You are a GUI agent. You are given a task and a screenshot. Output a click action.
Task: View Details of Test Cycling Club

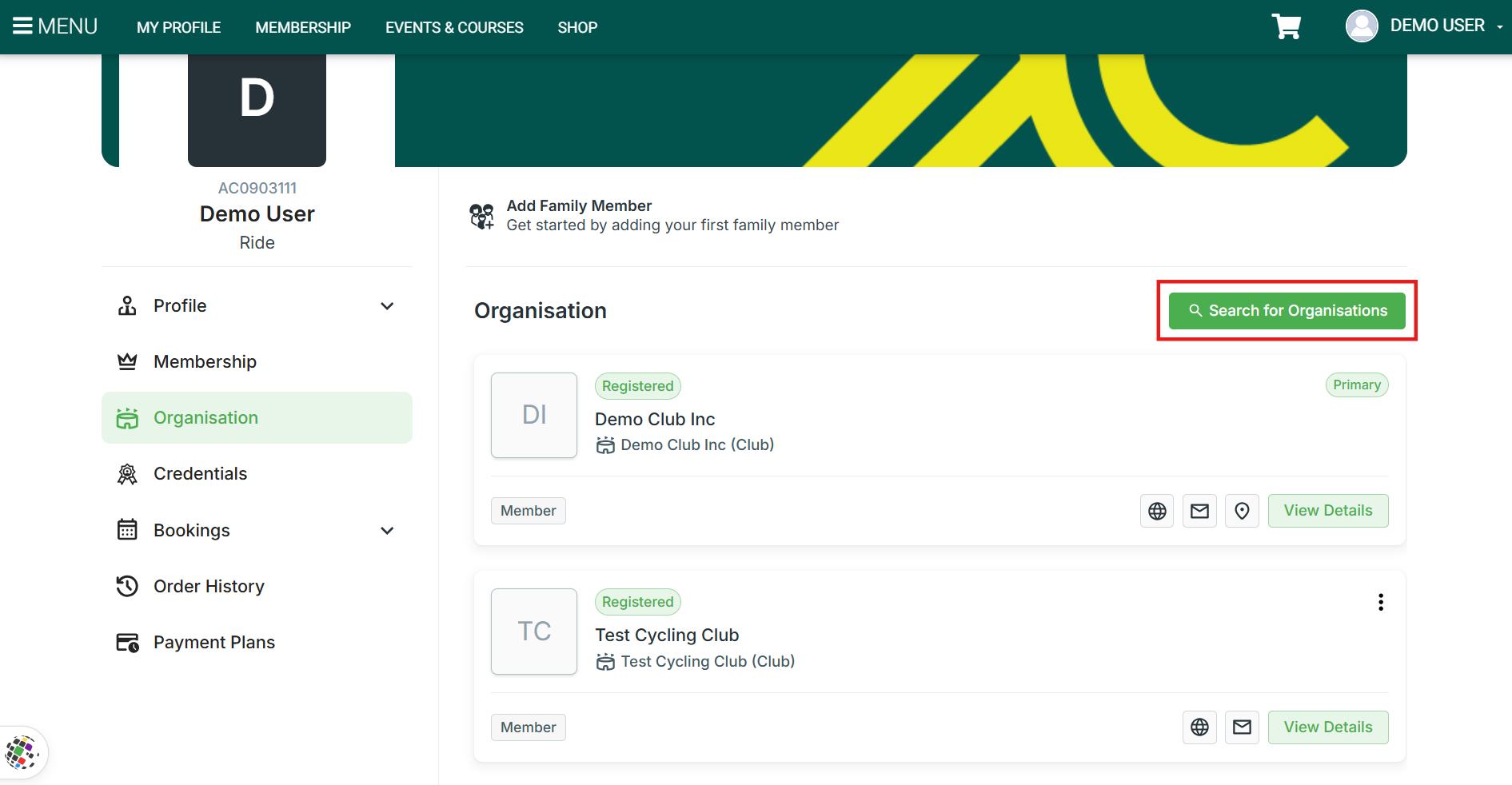(x=1328, y=727)
